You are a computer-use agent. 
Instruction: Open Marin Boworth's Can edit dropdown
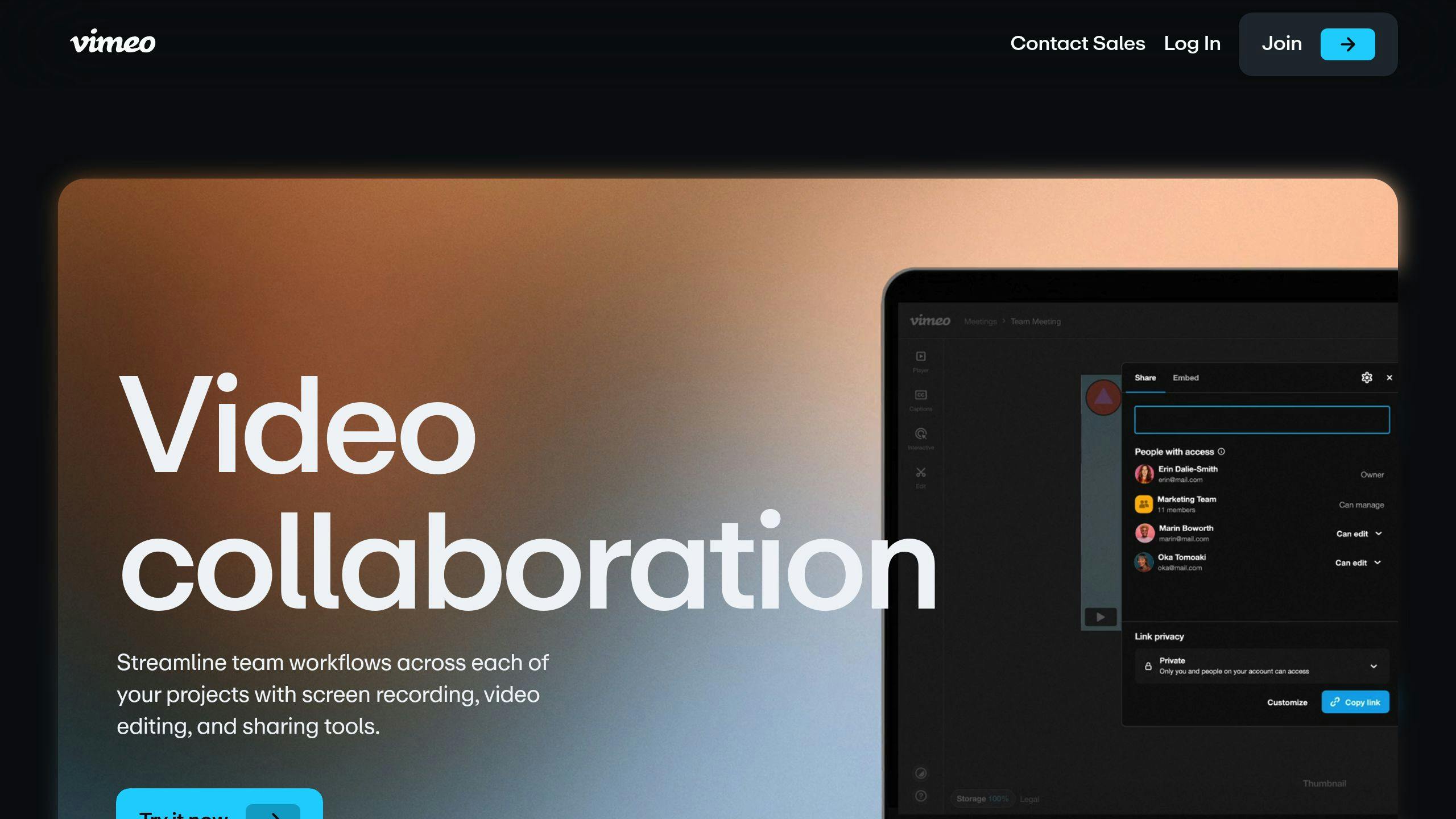1359,533
